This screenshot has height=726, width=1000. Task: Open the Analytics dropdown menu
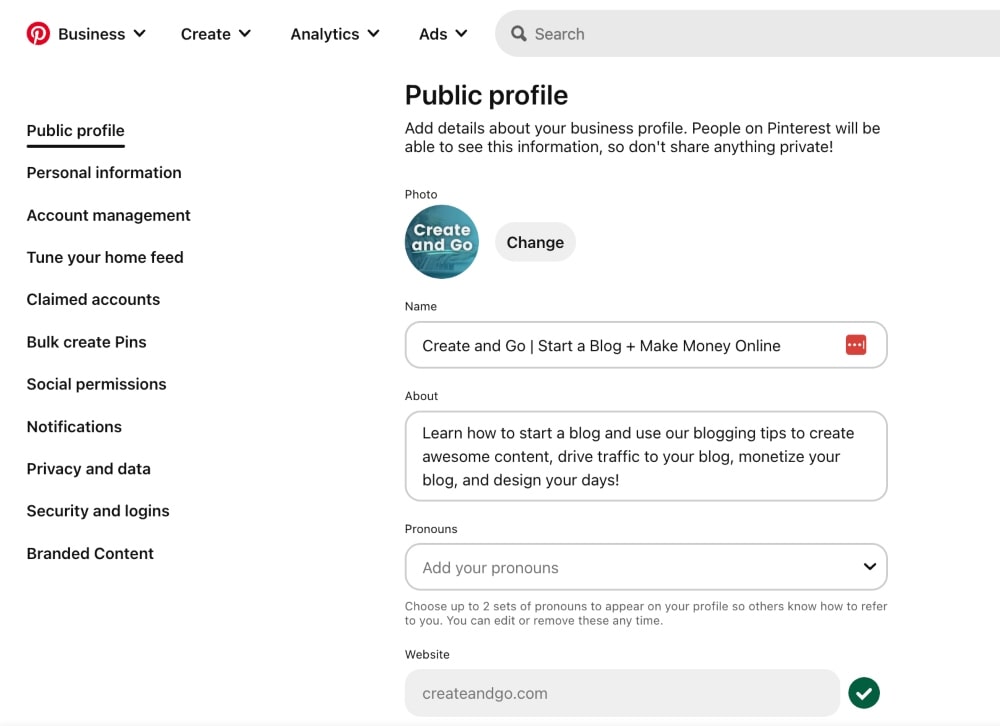(335, 33)
